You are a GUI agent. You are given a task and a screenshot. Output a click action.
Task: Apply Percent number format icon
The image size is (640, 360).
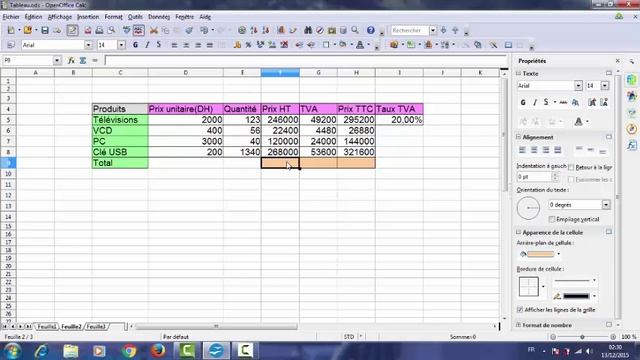point(248,45)
